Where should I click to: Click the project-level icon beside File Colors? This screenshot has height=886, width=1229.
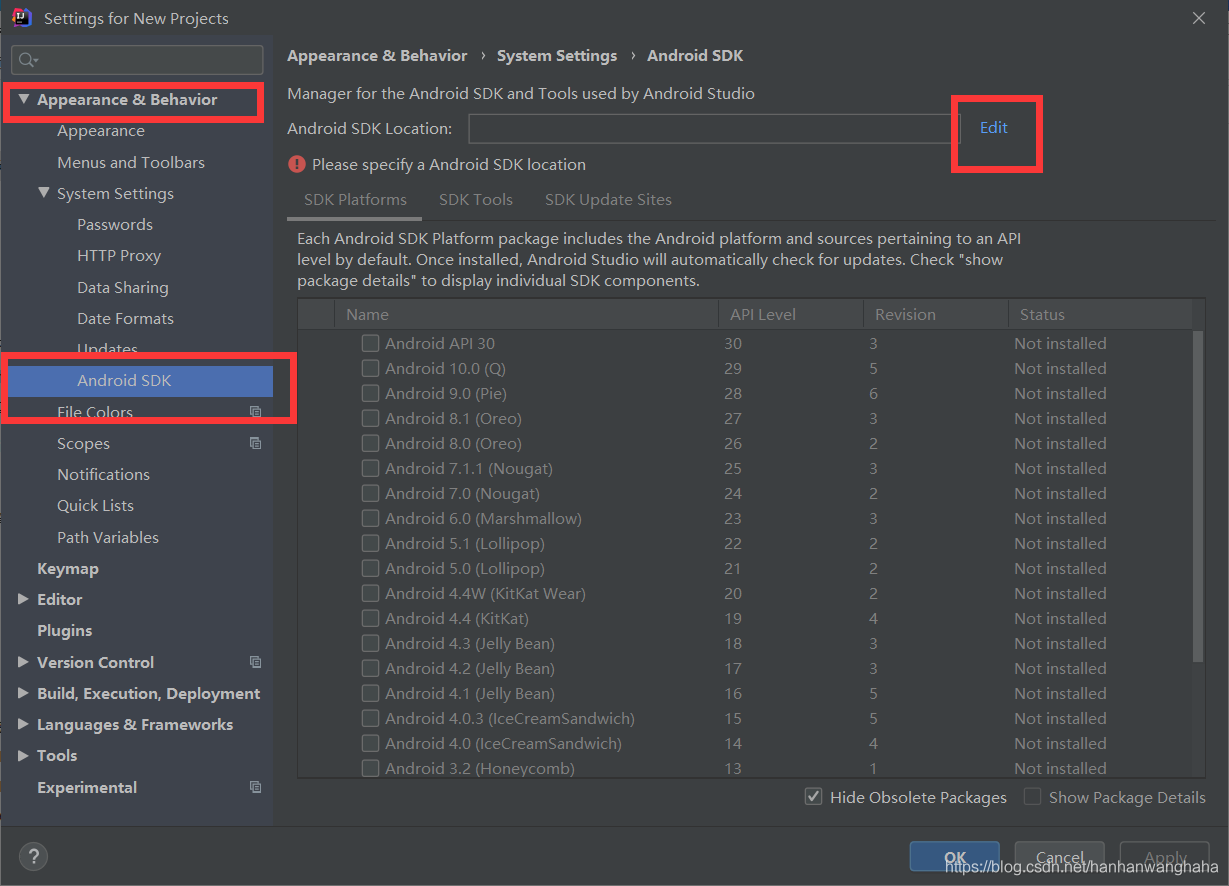point(255,412)
